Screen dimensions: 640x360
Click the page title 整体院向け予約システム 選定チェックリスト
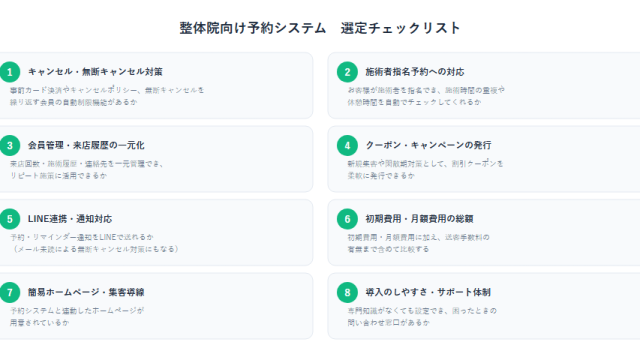click(x=320, y=28)
